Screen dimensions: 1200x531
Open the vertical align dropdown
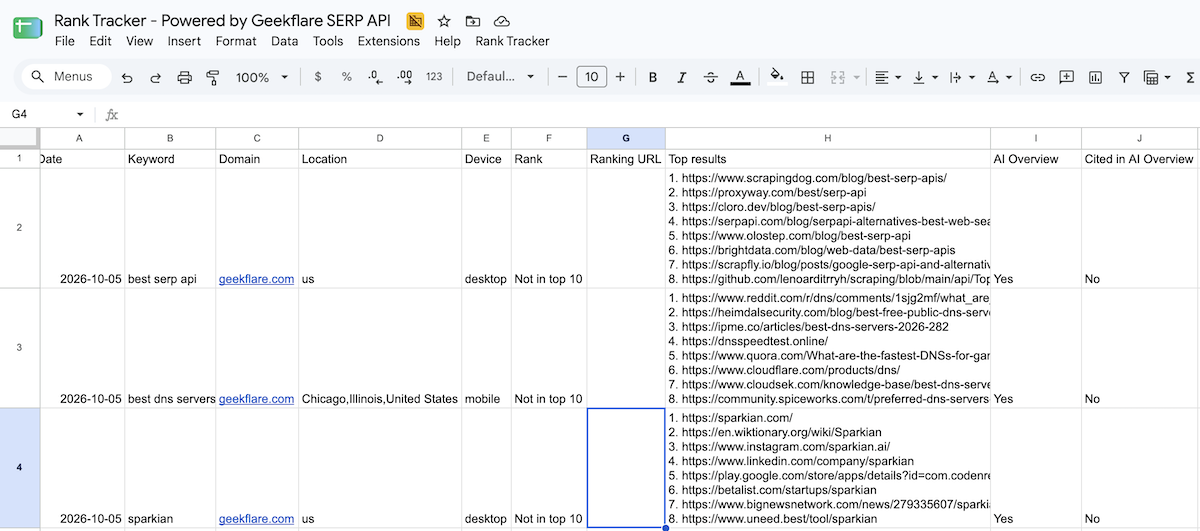924,77
